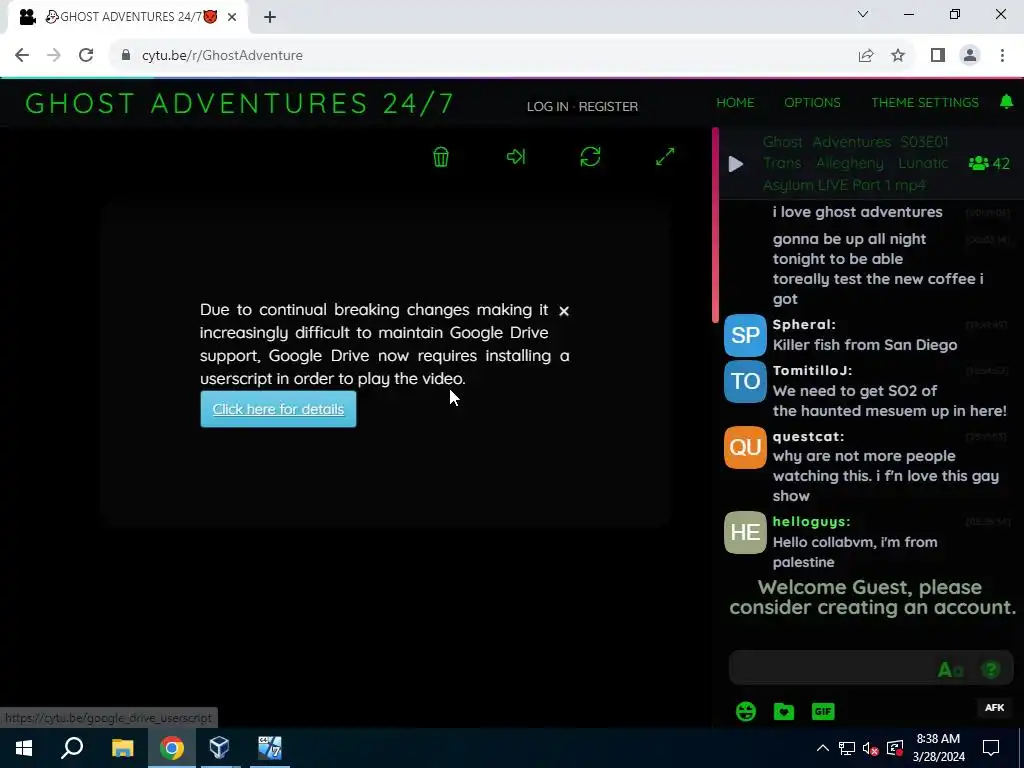Click TomitilloJ's TO avatar in chat

click(x=745, y=381)
